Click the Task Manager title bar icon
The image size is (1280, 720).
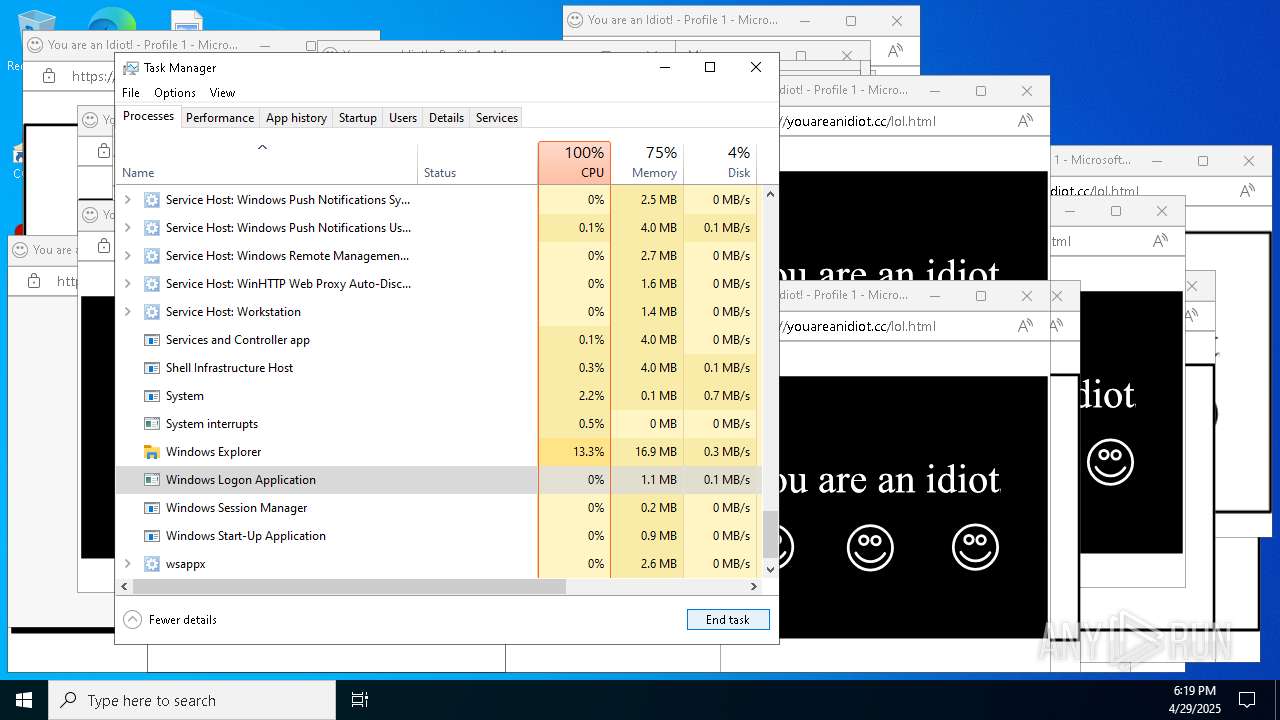point(131,68)
